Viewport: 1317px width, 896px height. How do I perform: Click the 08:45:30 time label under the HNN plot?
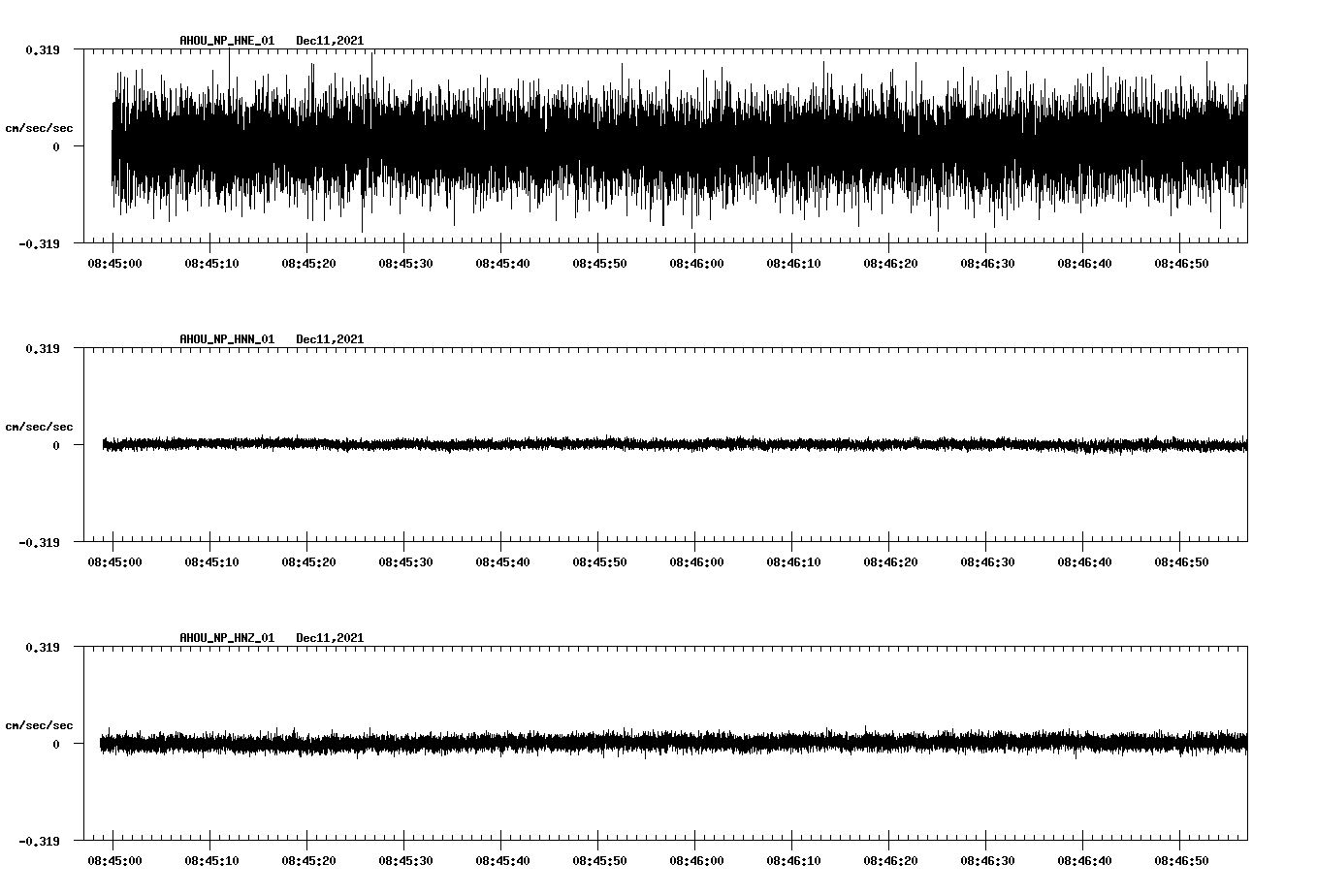405,562
